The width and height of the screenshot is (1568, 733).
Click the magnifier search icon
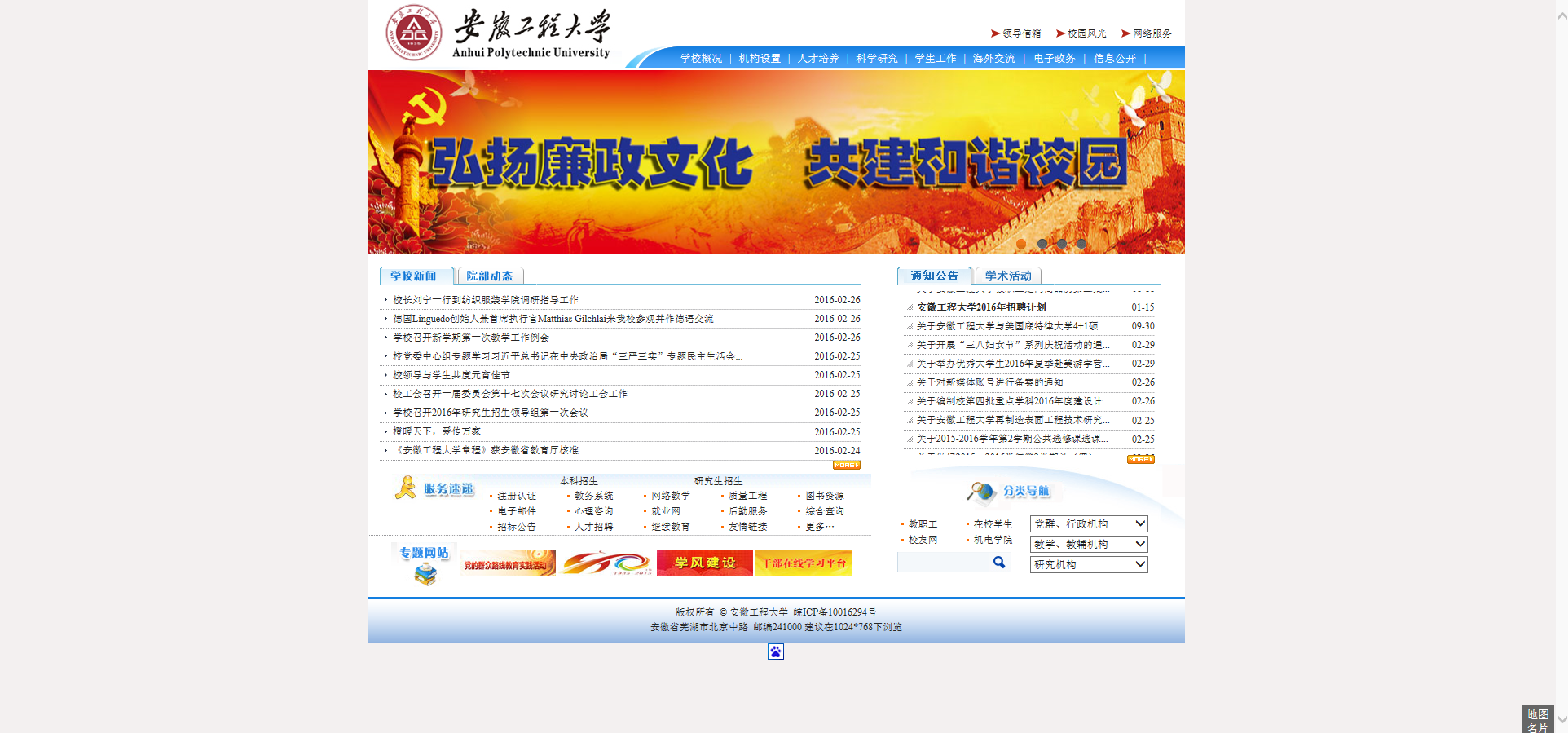[999, 563]
